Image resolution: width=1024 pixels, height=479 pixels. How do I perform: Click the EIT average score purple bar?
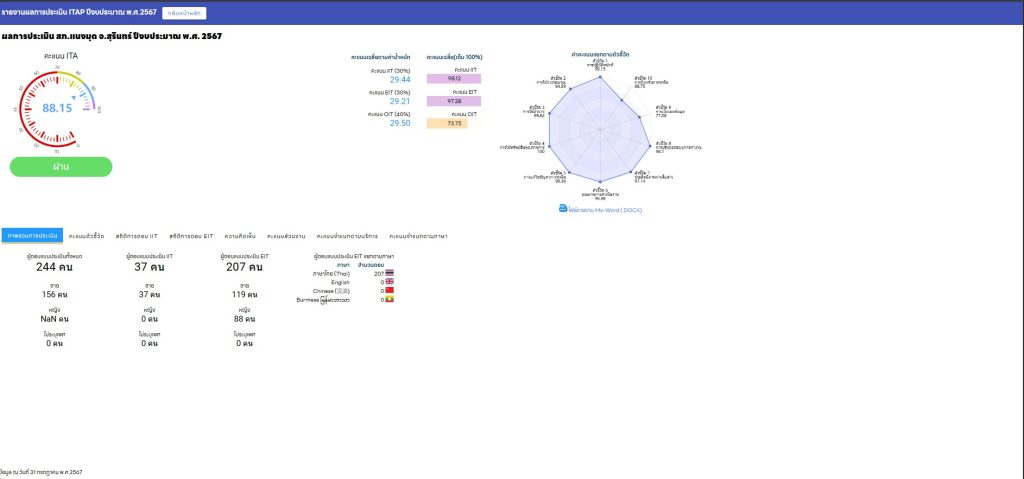454,101
